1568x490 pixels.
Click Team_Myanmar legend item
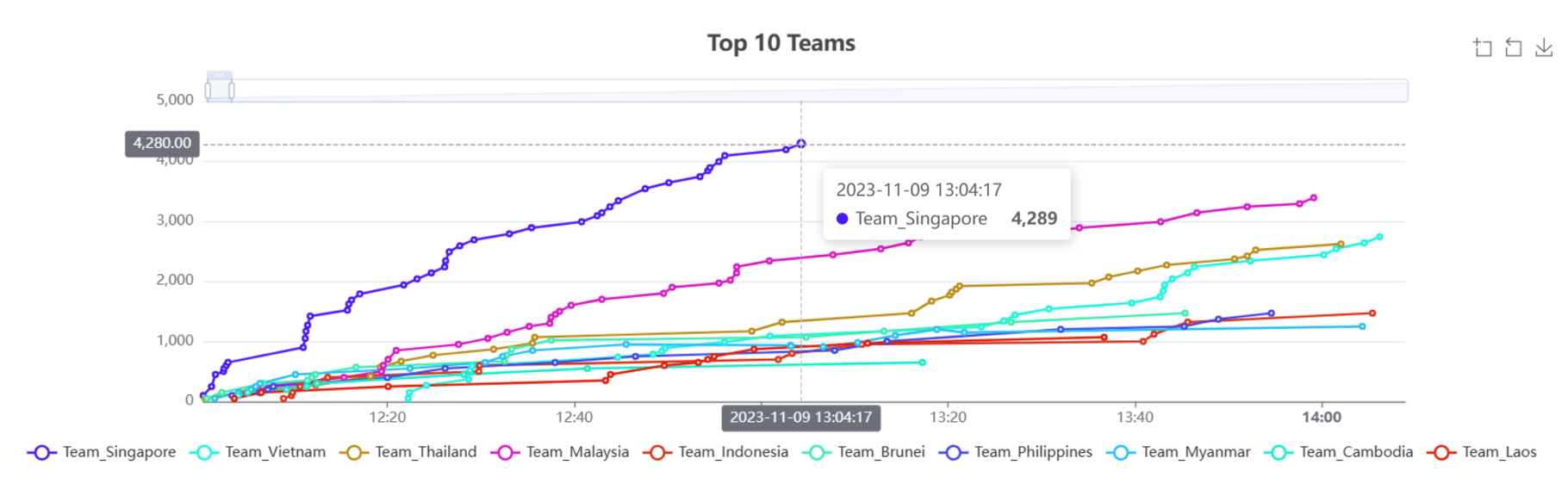point(1180,452)
